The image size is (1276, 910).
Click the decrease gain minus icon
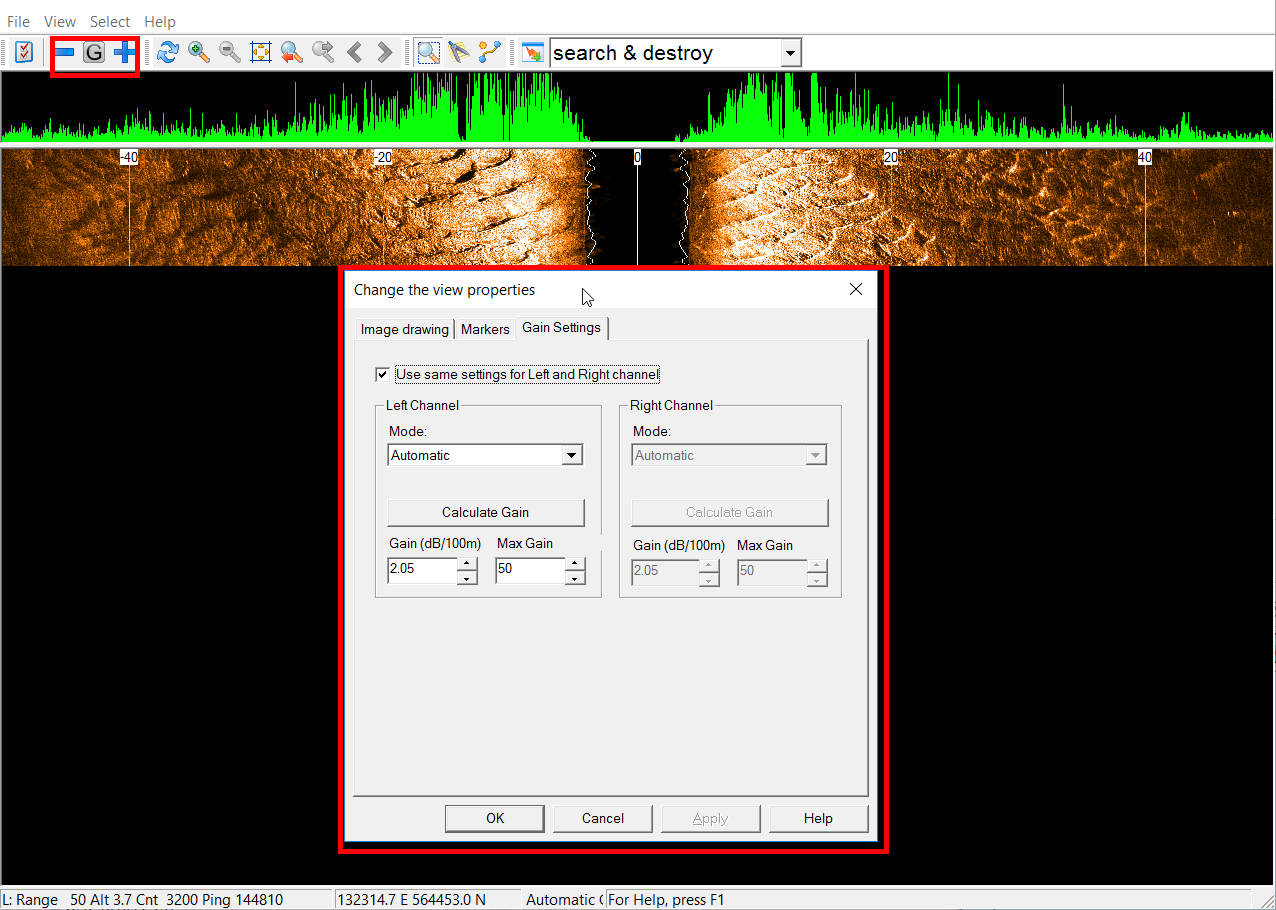pyautogui.click(x=65, y=53)
